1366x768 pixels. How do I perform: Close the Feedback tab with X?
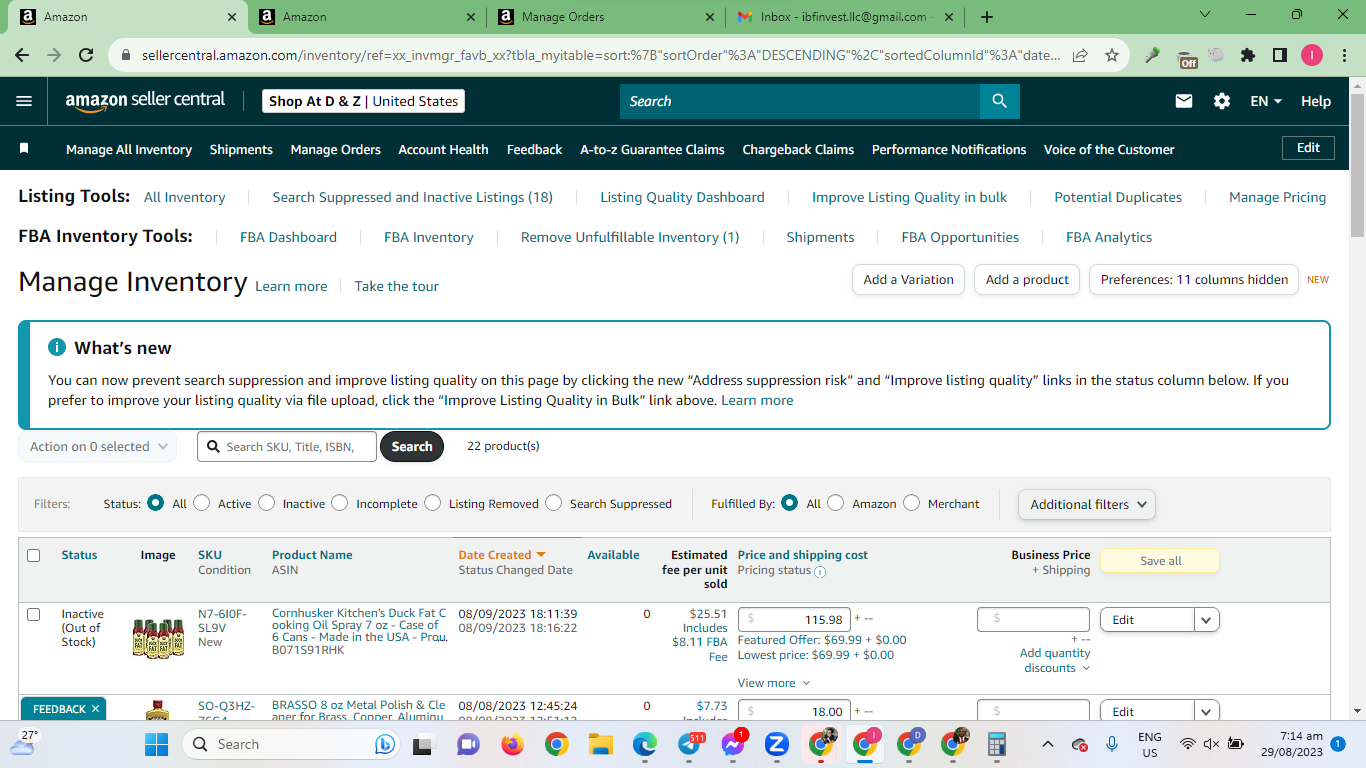click(95, 709)
